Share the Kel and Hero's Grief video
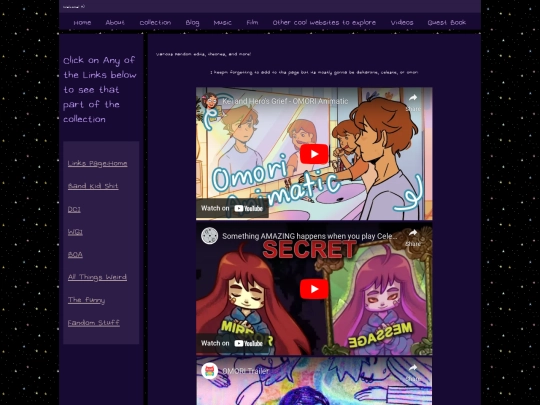 click(x=413, y=102)
